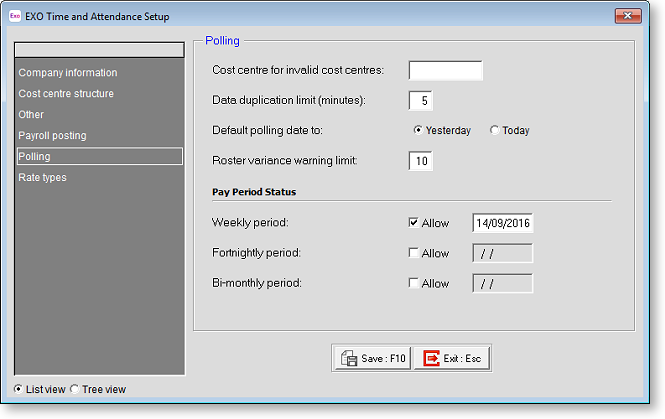Enable Allow for Fortnightly period
Image resolution: width=665 pixels, height=419 pixels.
click(x=414, y=254)
